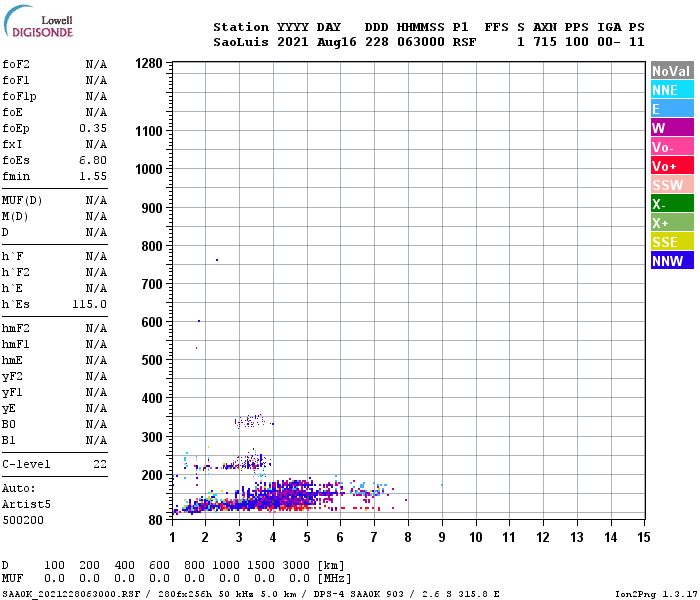Select the SSW salmon legend swatch

(x=672, y=185)
